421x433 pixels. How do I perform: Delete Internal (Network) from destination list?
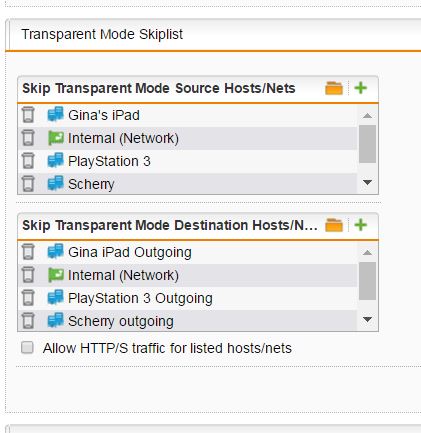coord(28,275)
